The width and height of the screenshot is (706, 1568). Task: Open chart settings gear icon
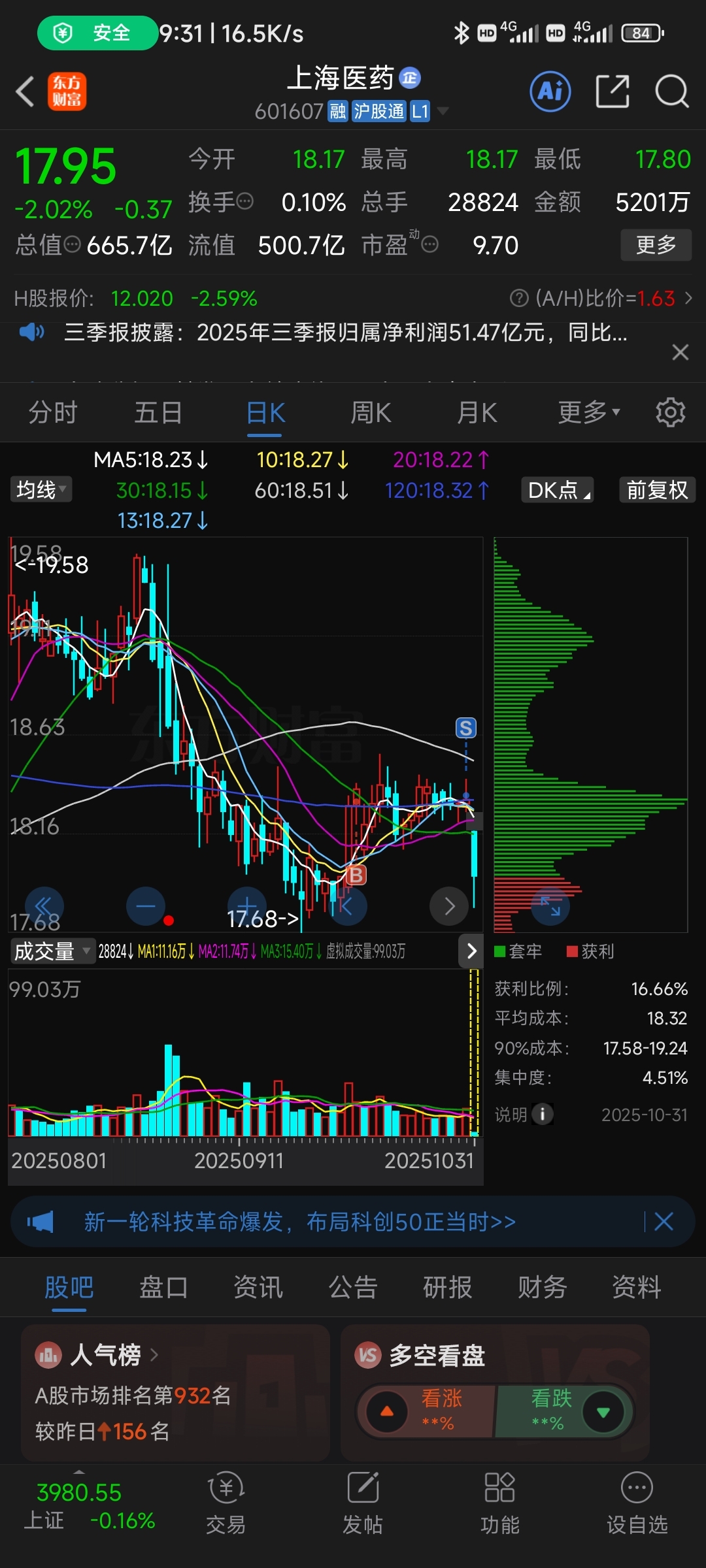(670, 412)
